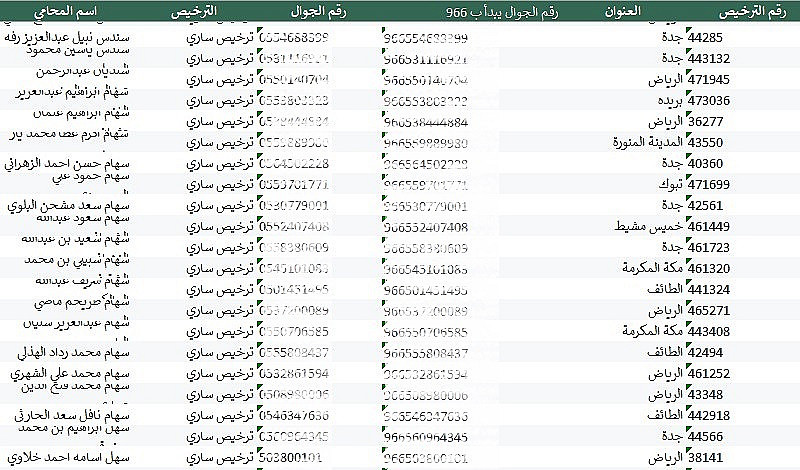The width and height of the screenshot is (800, 470).
Task: Select license number cell 443408
Action: tap(709, 331)
